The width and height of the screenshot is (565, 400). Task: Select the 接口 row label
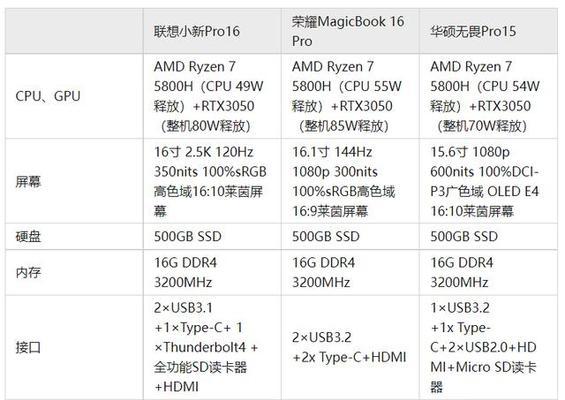pyautogui.click(x=74, y=347)
